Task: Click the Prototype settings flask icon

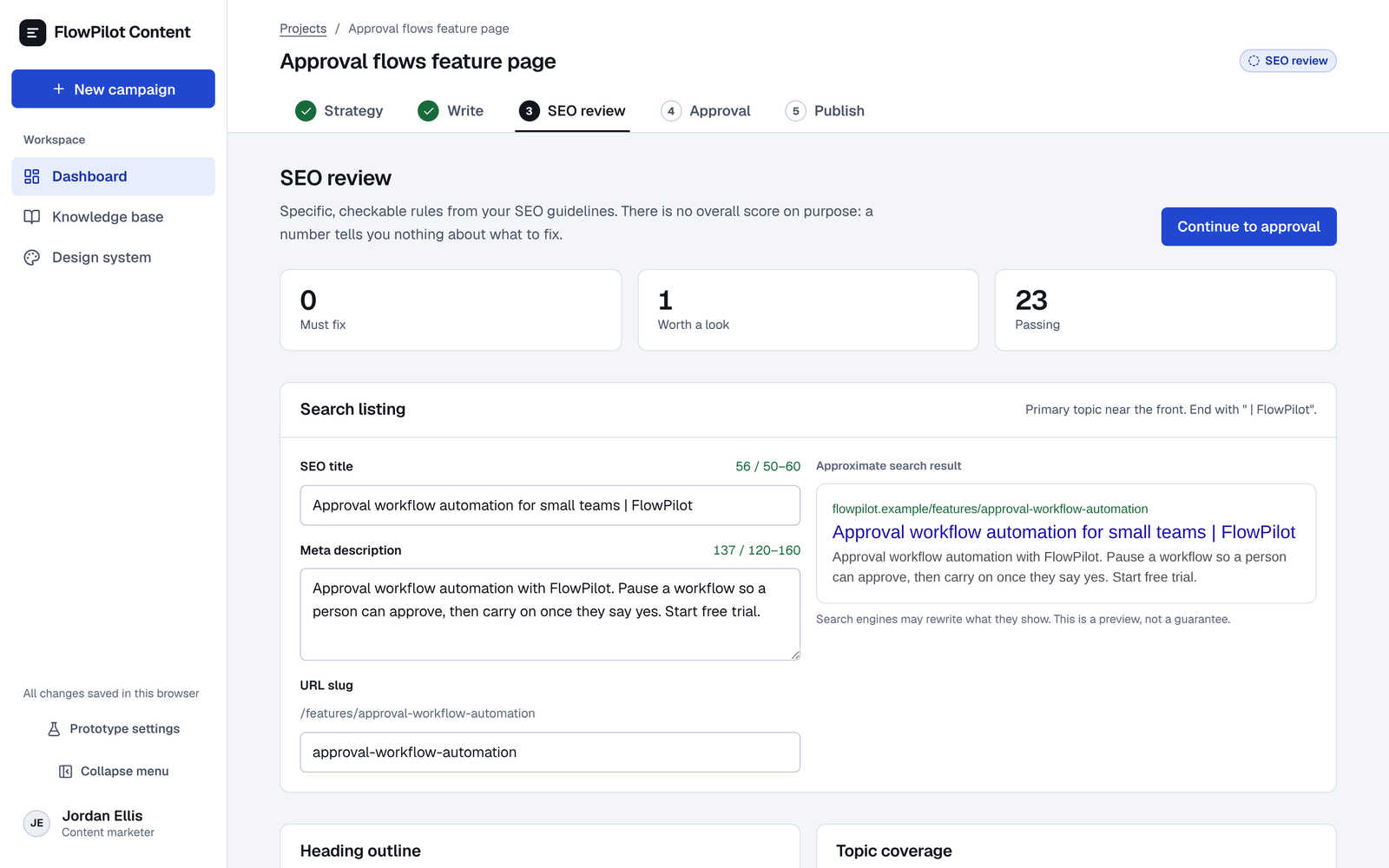Action: click(54, 729)
